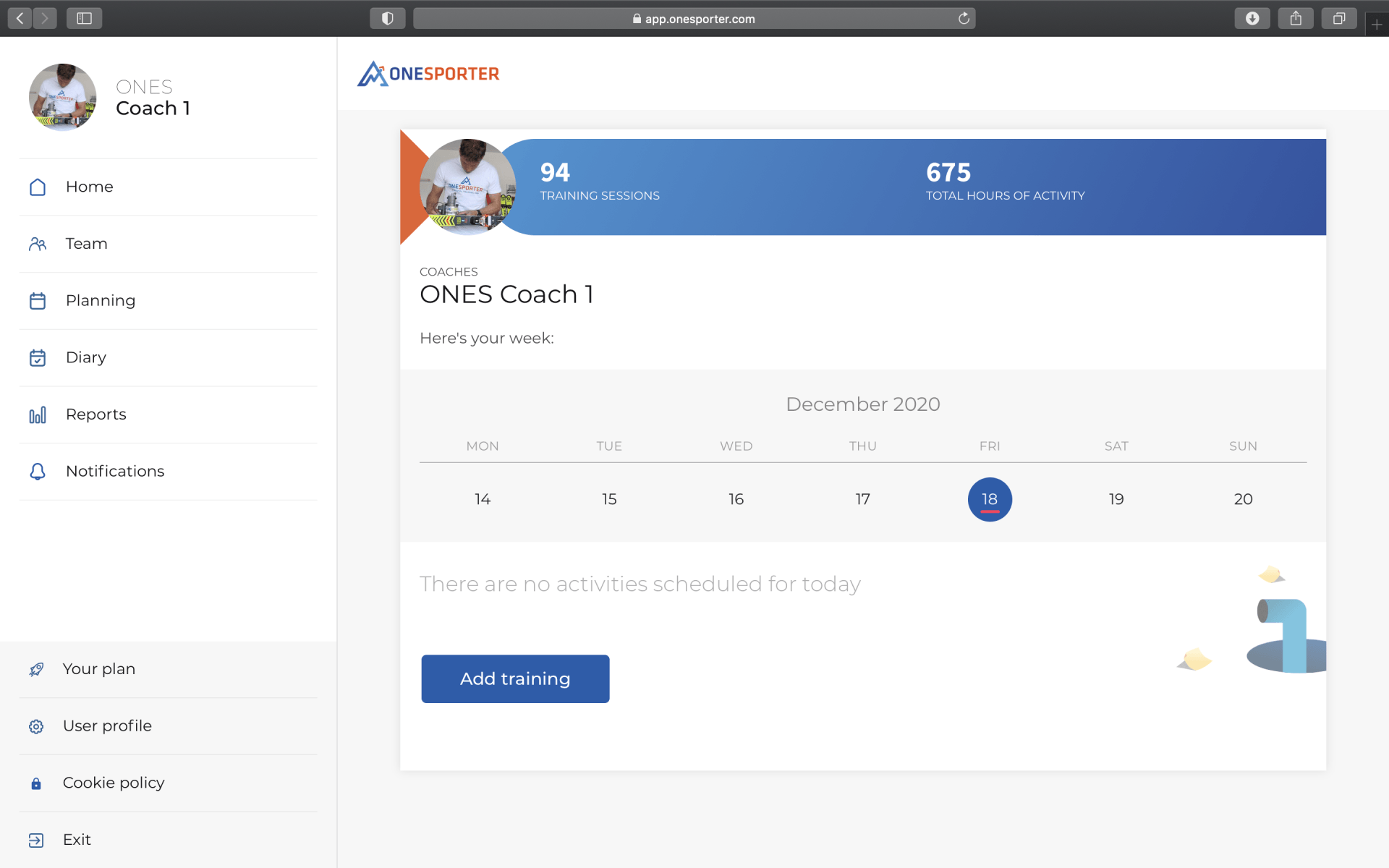Open the Diary menu item
The height and width of the screenshot is (868, 1389).
[168, 358]
